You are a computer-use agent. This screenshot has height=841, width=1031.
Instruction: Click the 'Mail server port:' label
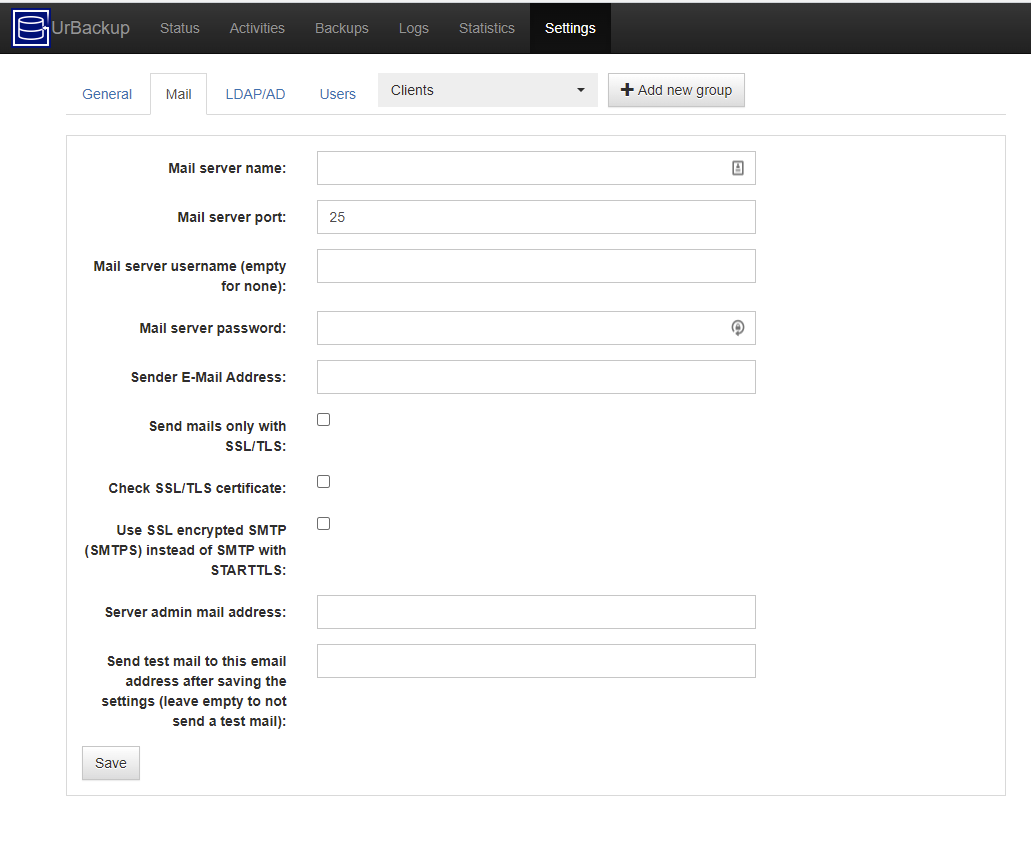click(231, 217)
